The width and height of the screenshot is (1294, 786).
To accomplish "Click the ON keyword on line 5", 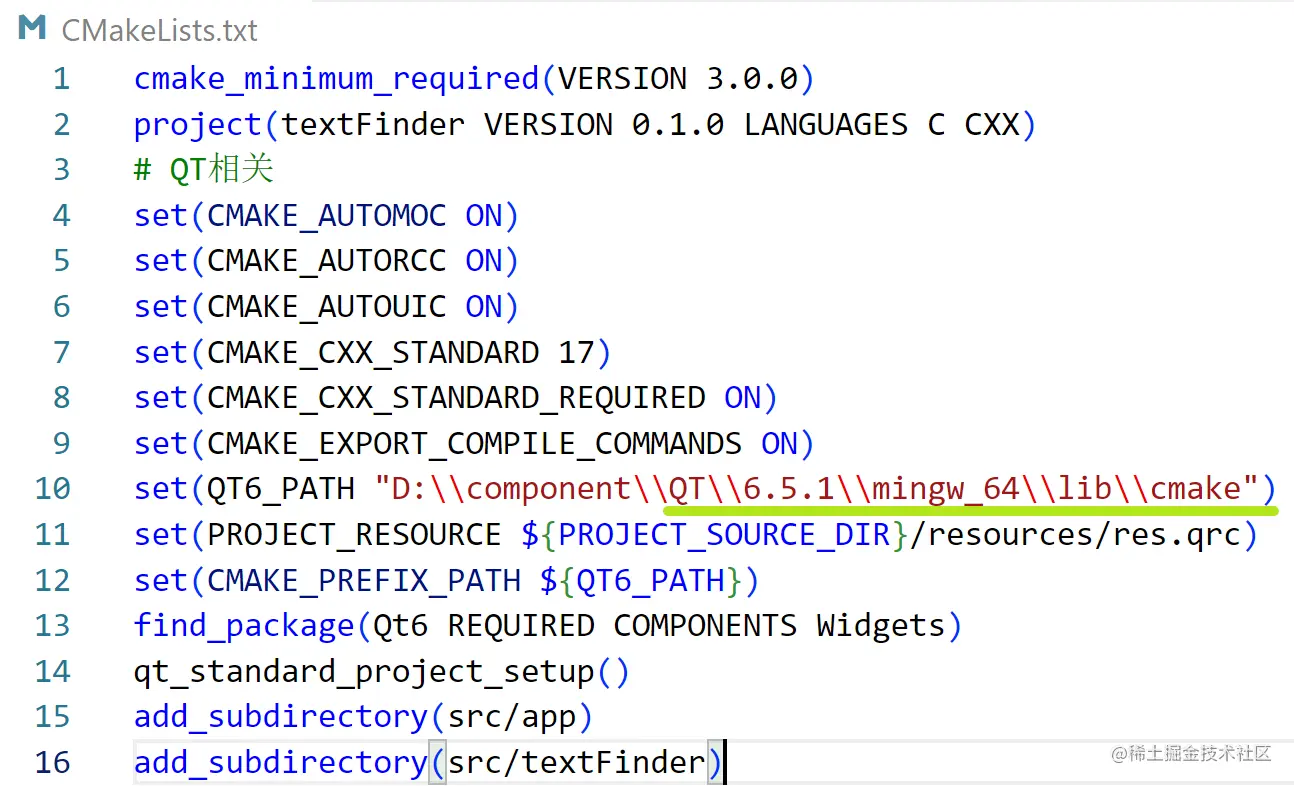I will [487, 260].
